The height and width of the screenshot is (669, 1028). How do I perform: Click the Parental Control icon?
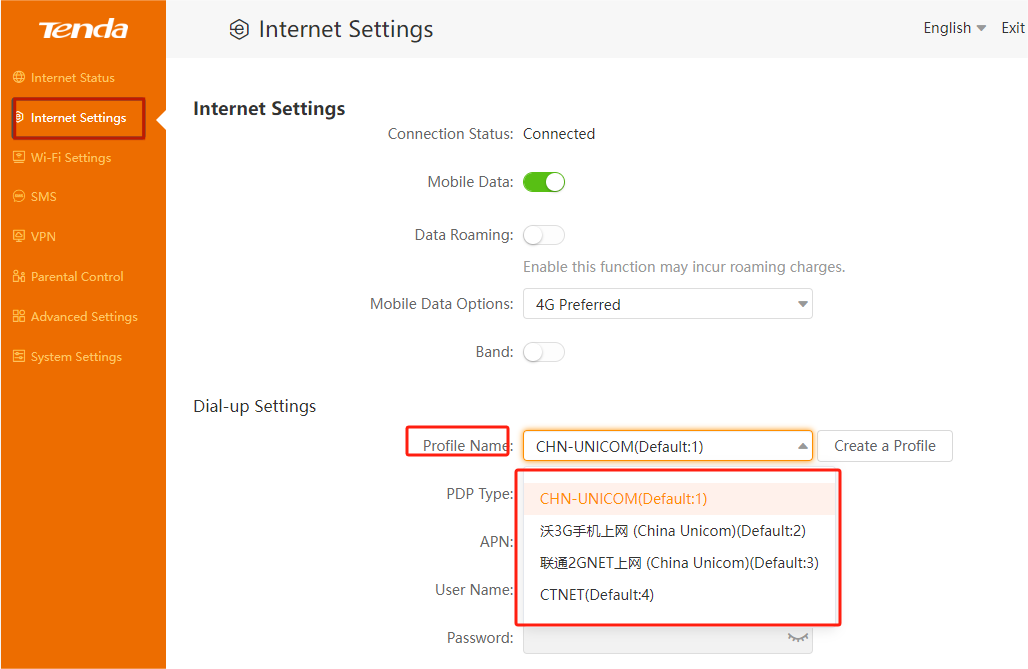tap(19, 277)
